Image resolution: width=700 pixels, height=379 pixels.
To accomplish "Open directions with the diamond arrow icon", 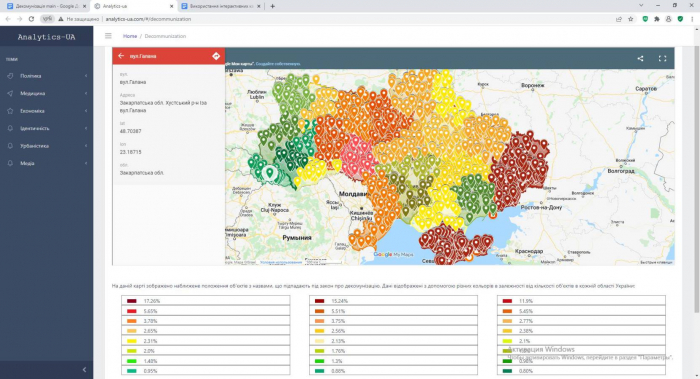I will click(216, 56).
